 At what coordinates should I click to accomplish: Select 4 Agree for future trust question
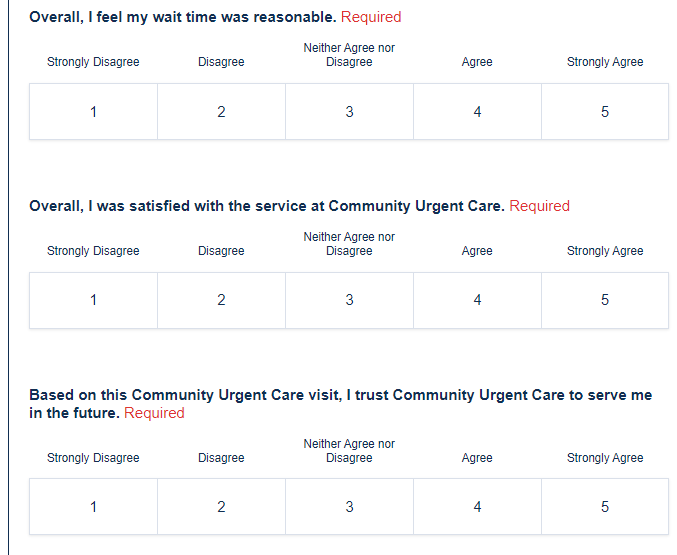(477, 507)
